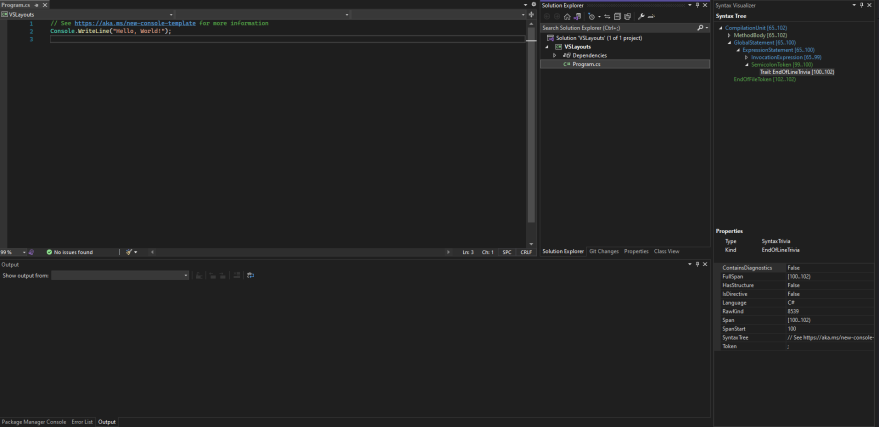Open the 99 % zoom dropdown
This screenshot has height=427, width=879.
[24, 252]
